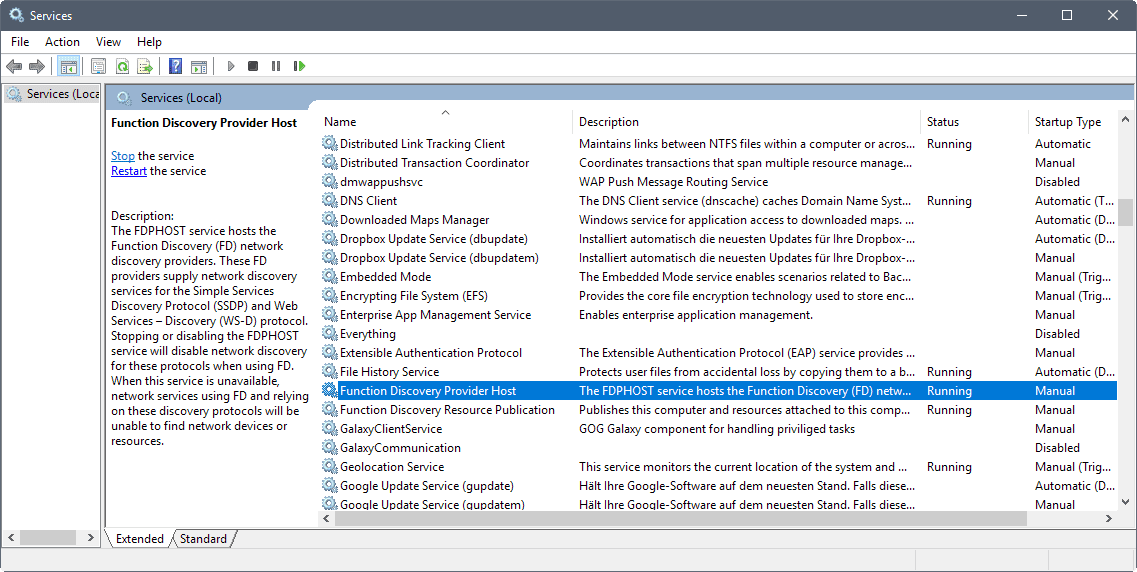Open the View menu
The width and height of the screenshot is (1137, 572).
108,42
